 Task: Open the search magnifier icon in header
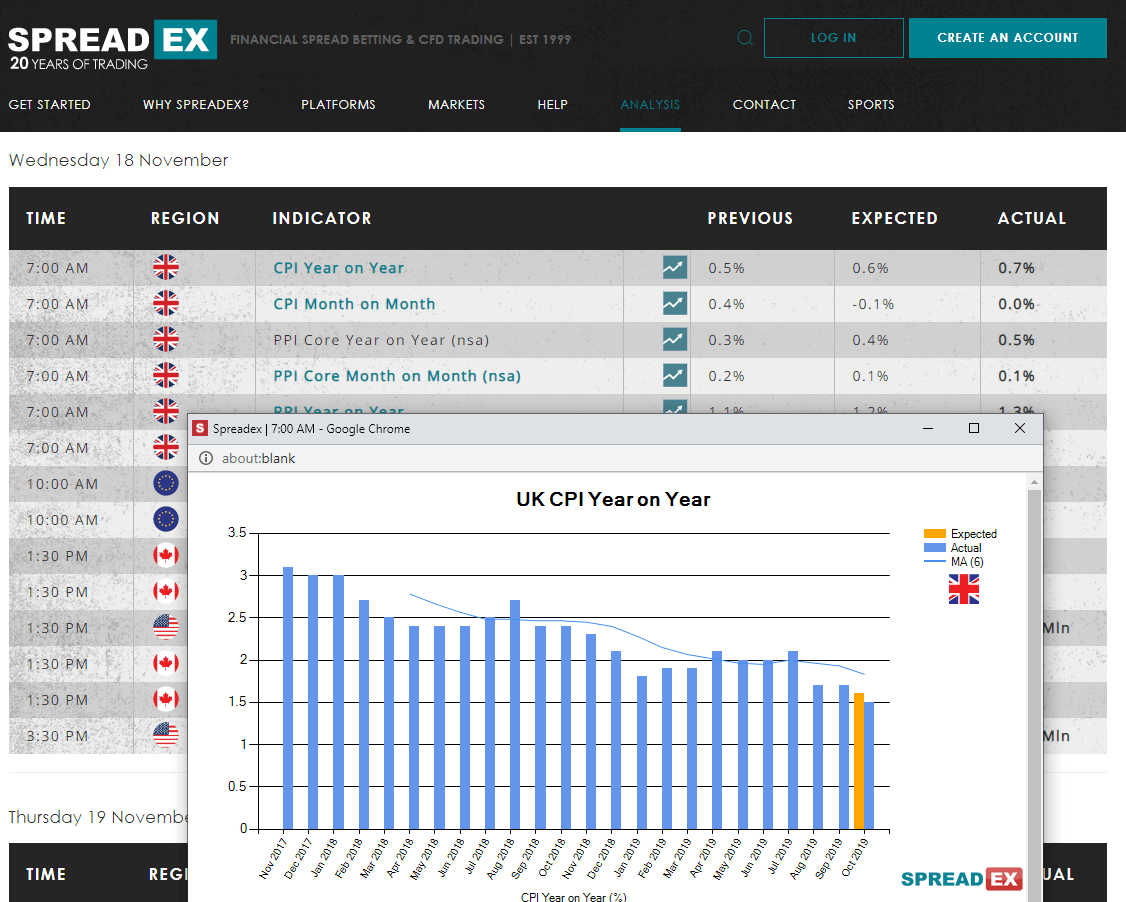[x=745, y=38]
